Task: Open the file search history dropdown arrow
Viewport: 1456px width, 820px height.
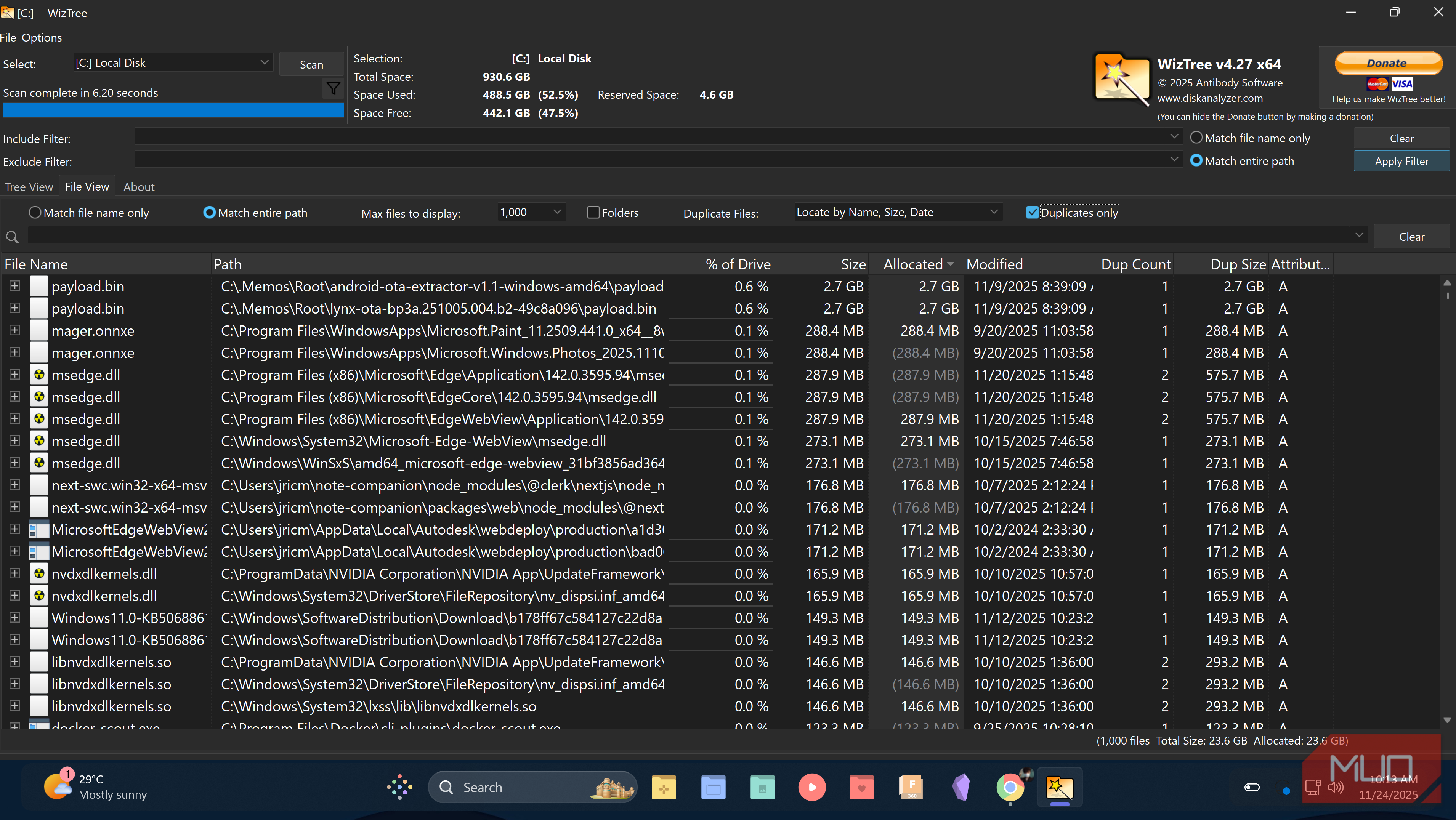Action: pyautogui.click(x=1359, y=235)
